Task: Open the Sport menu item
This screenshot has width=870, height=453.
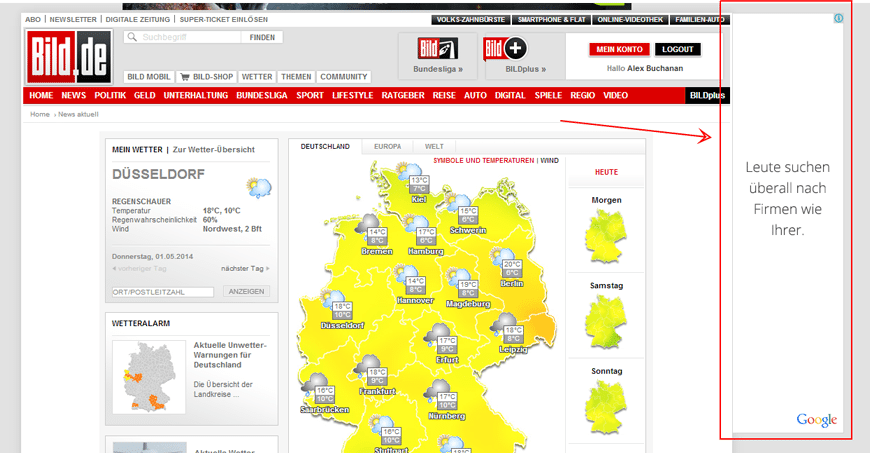Action: [x=310, y=95]
